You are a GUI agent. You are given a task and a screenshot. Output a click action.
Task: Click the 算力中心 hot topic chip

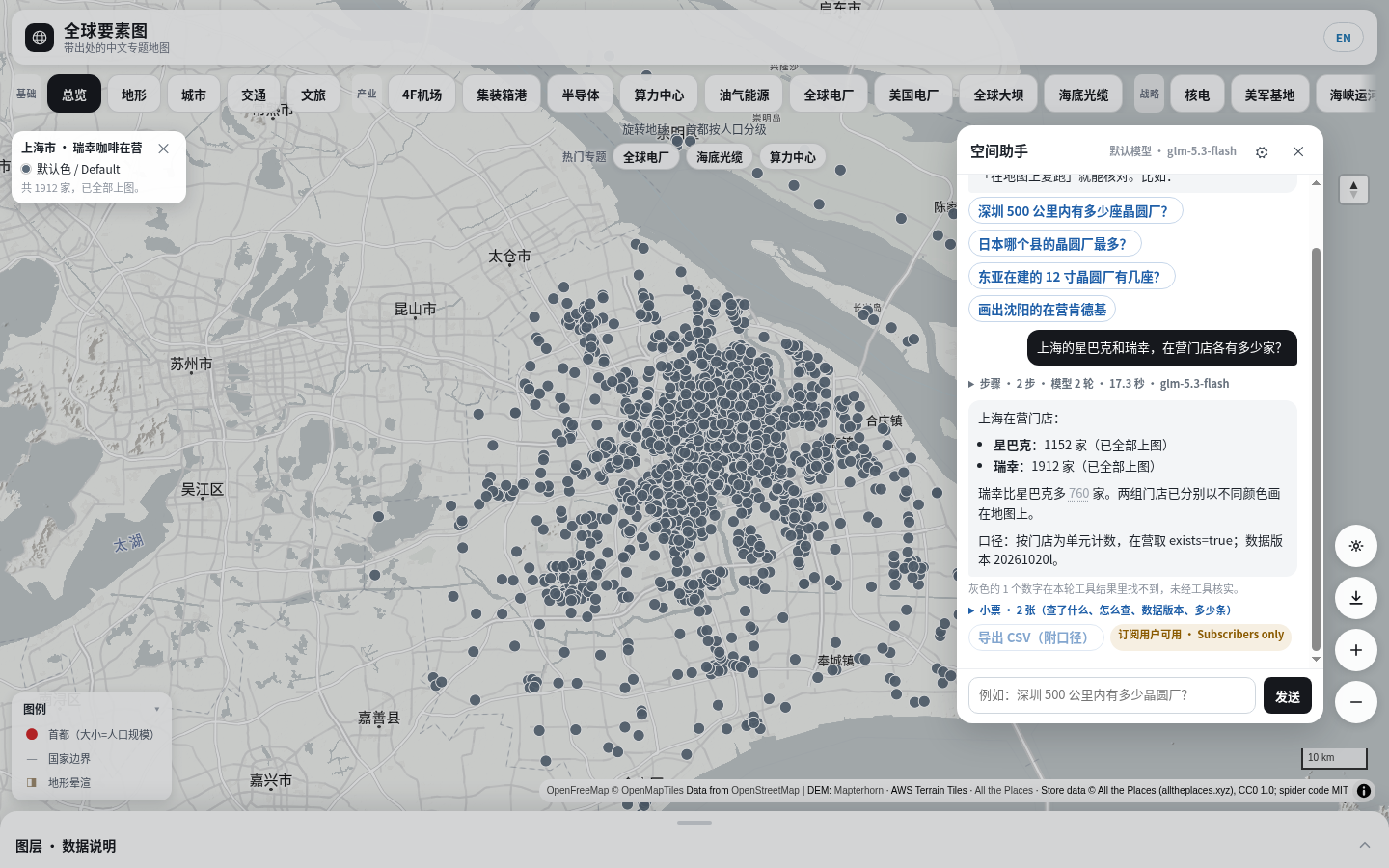coord(793,157)
